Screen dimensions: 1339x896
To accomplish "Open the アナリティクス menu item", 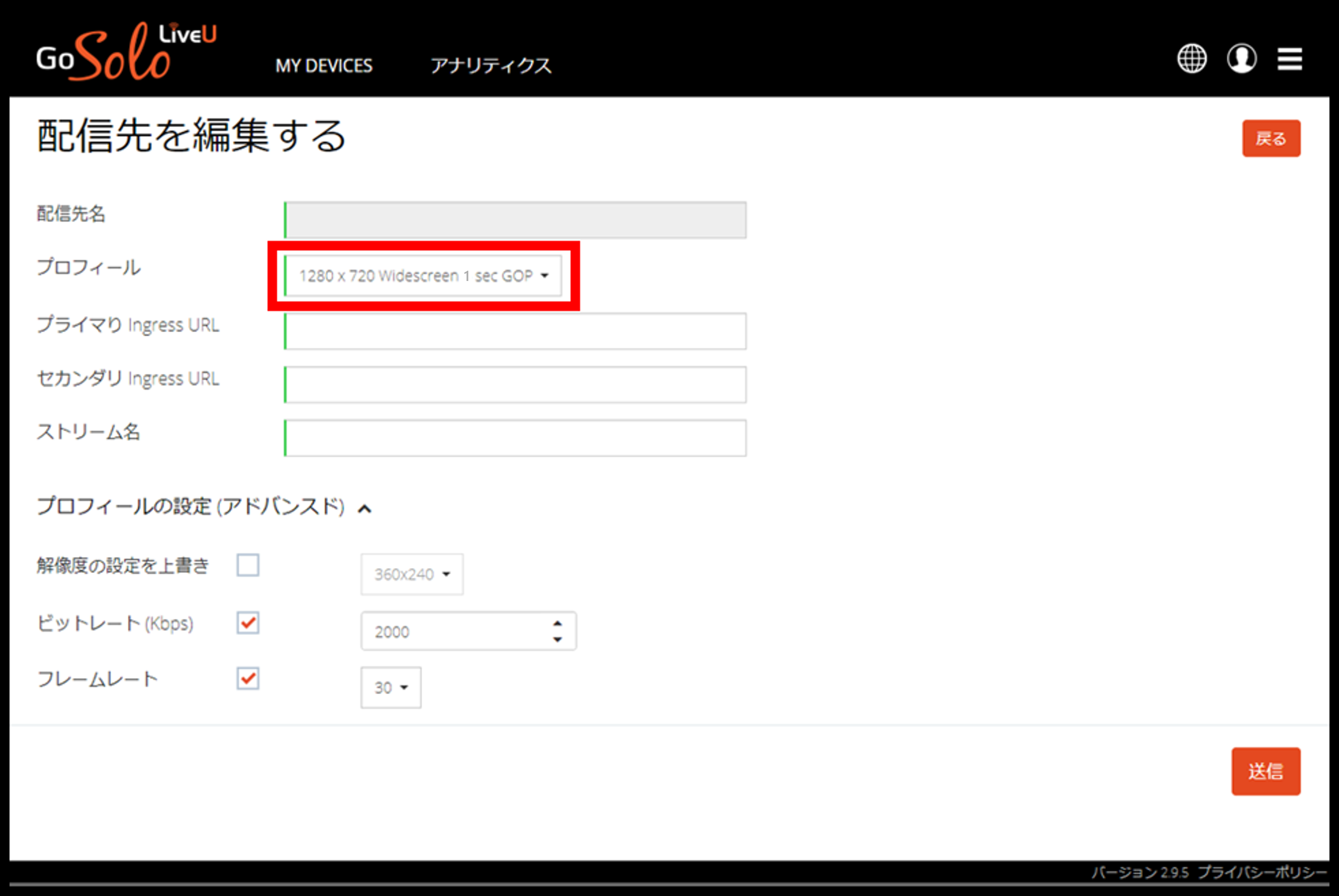I will click(x=491, y=66).
